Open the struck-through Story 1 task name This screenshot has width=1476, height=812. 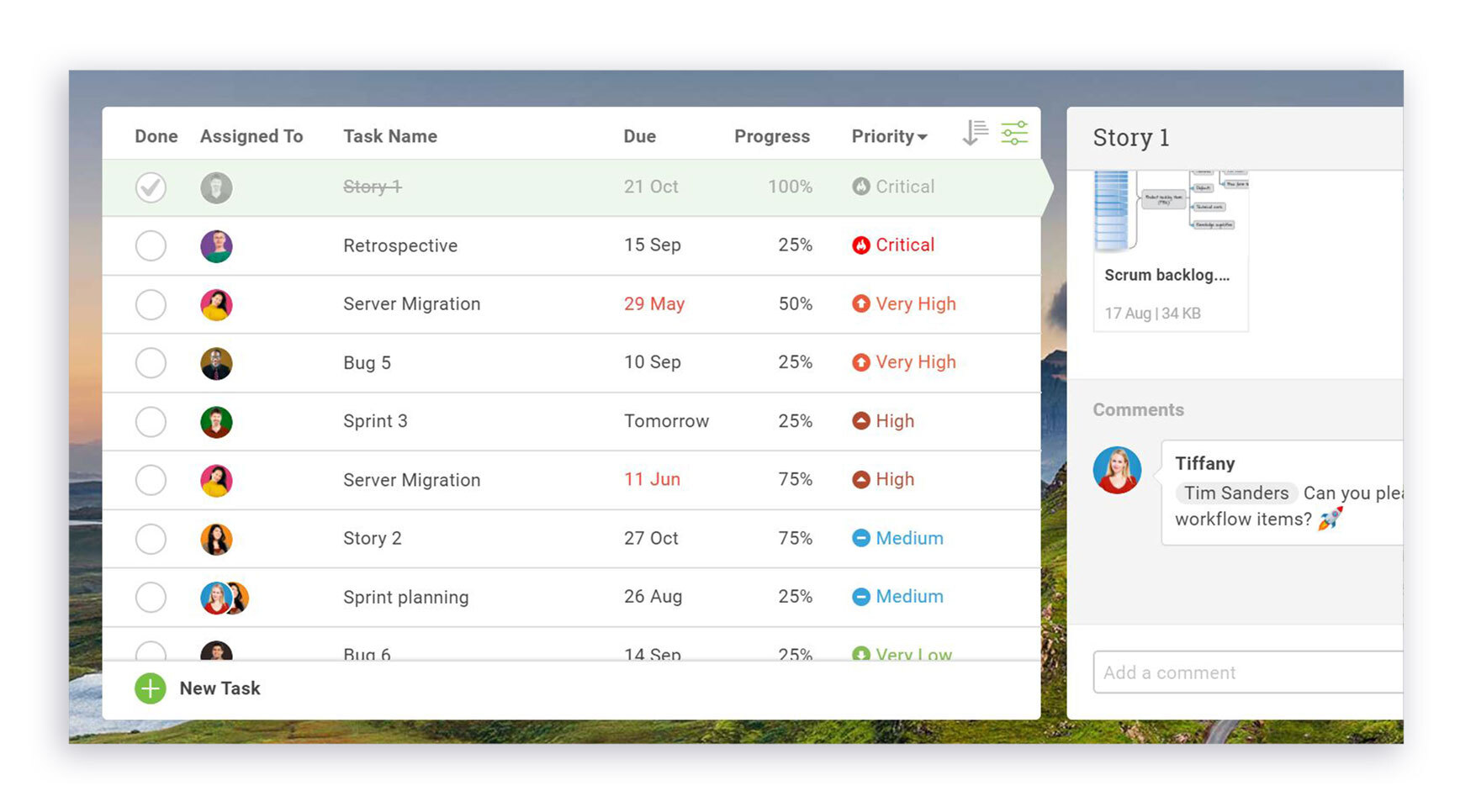[373, 187]
